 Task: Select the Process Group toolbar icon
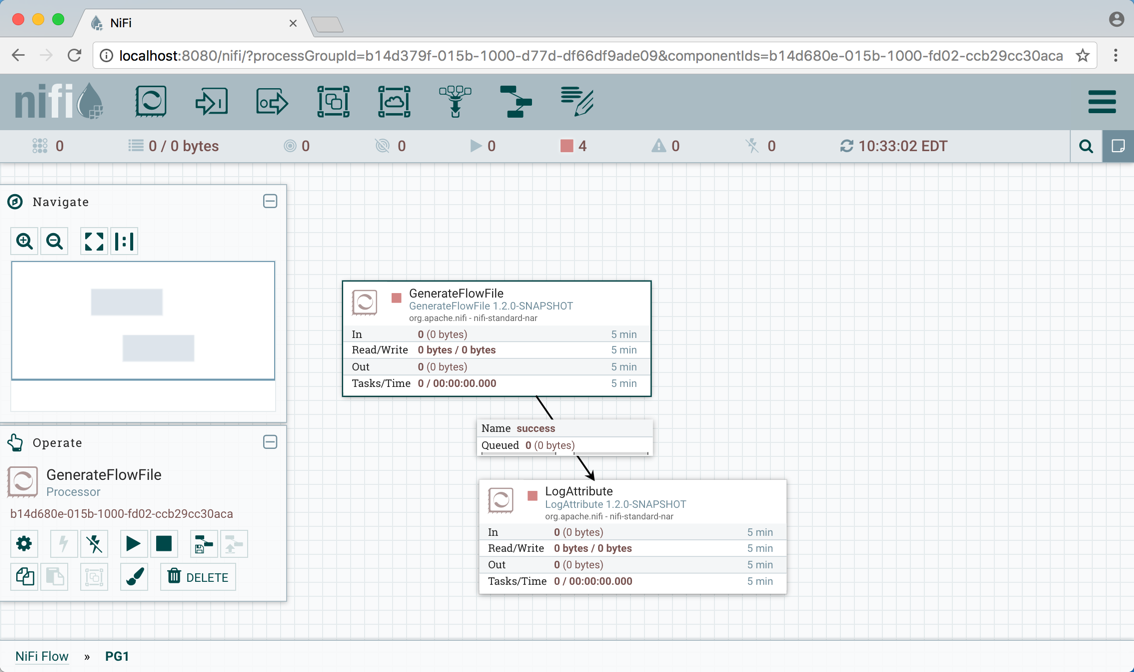click(x=333, y=101)
